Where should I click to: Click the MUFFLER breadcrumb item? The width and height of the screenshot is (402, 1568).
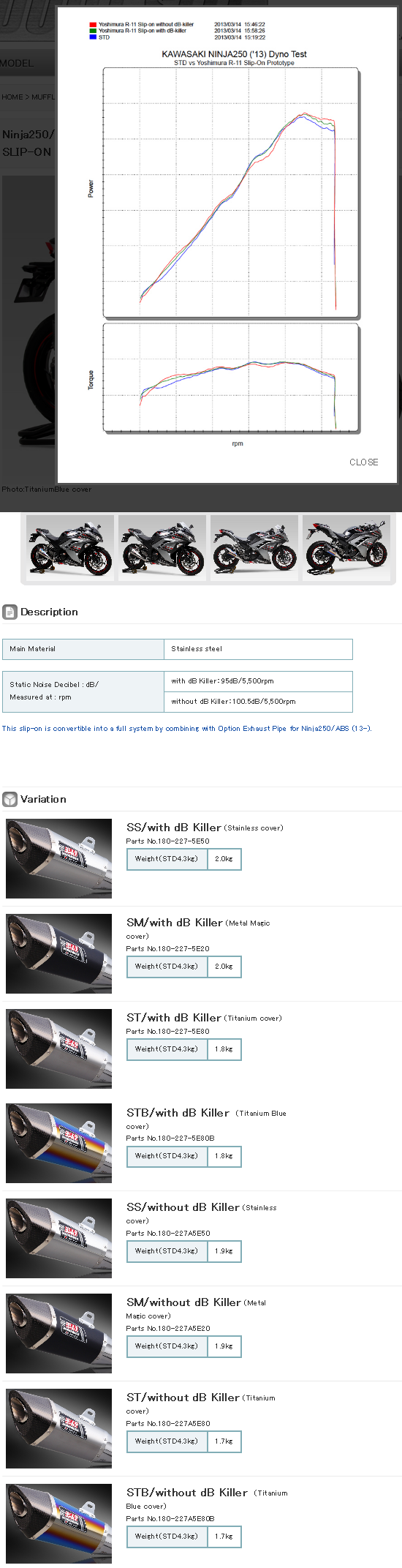43,97
